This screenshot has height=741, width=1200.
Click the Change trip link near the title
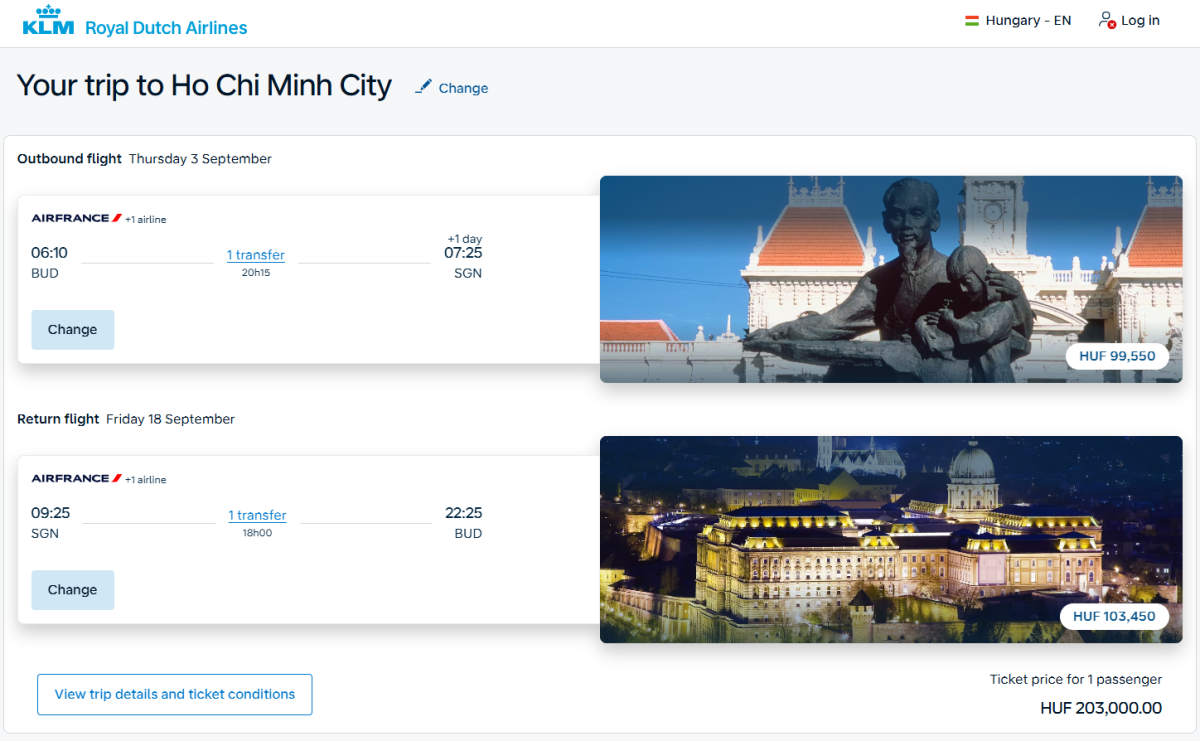[463, 88]
